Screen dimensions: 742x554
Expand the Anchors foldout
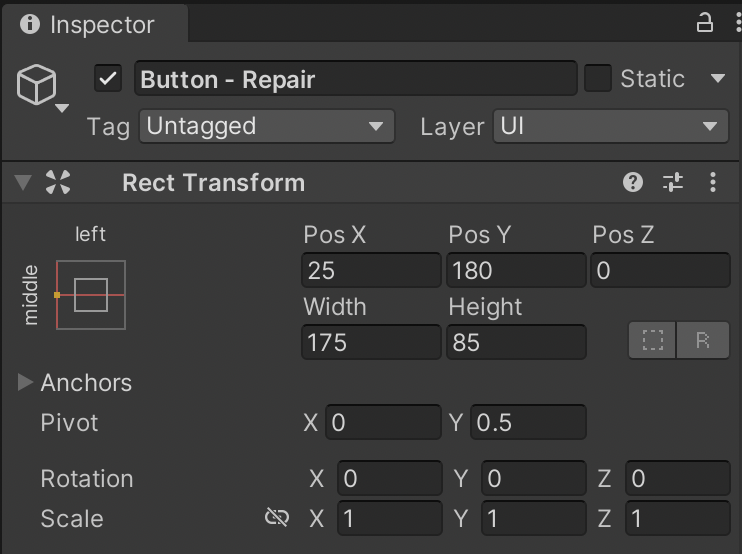point(26,382)
